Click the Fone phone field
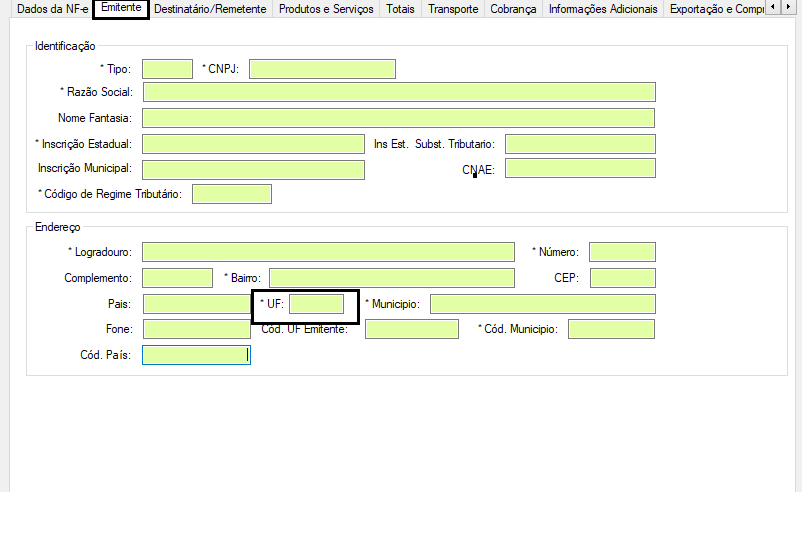The image size is (802, 535). [x=197, y=329]
